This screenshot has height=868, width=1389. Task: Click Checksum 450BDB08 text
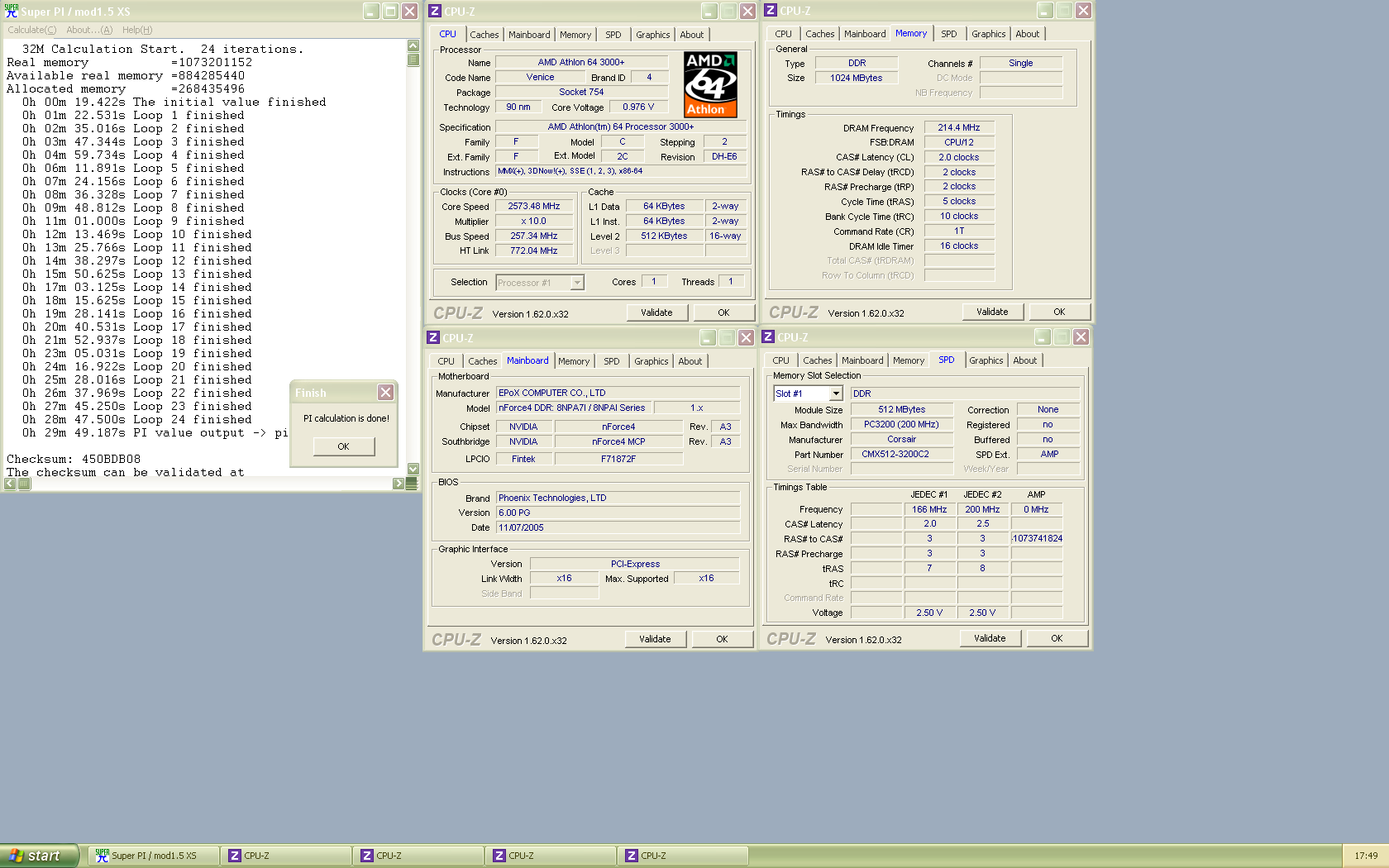[74, 459]
